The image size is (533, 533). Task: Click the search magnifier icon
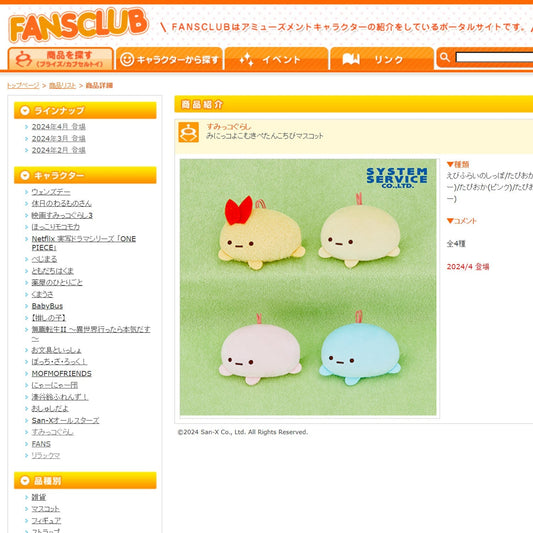(x=444, y=57)
